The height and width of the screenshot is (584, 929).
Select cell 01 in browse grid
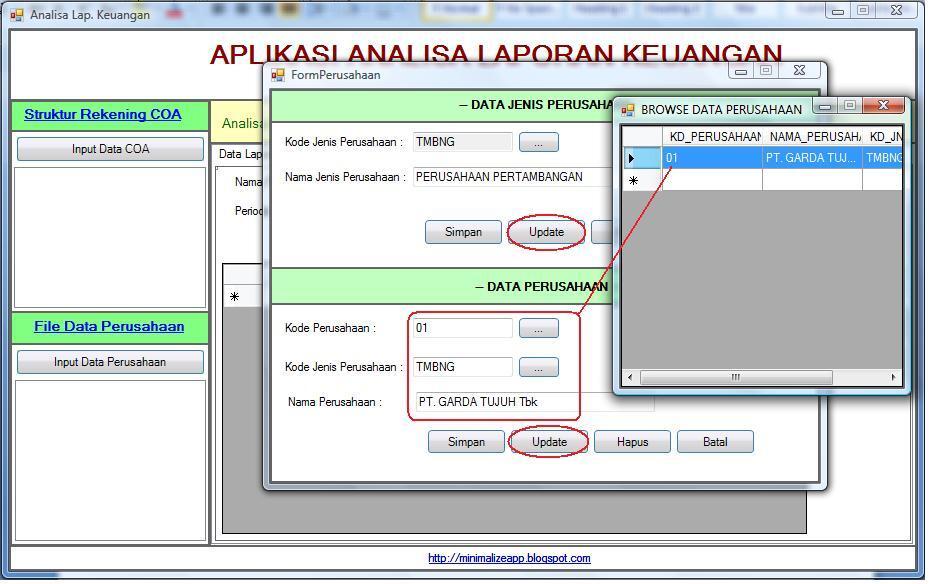coord(712,158)
